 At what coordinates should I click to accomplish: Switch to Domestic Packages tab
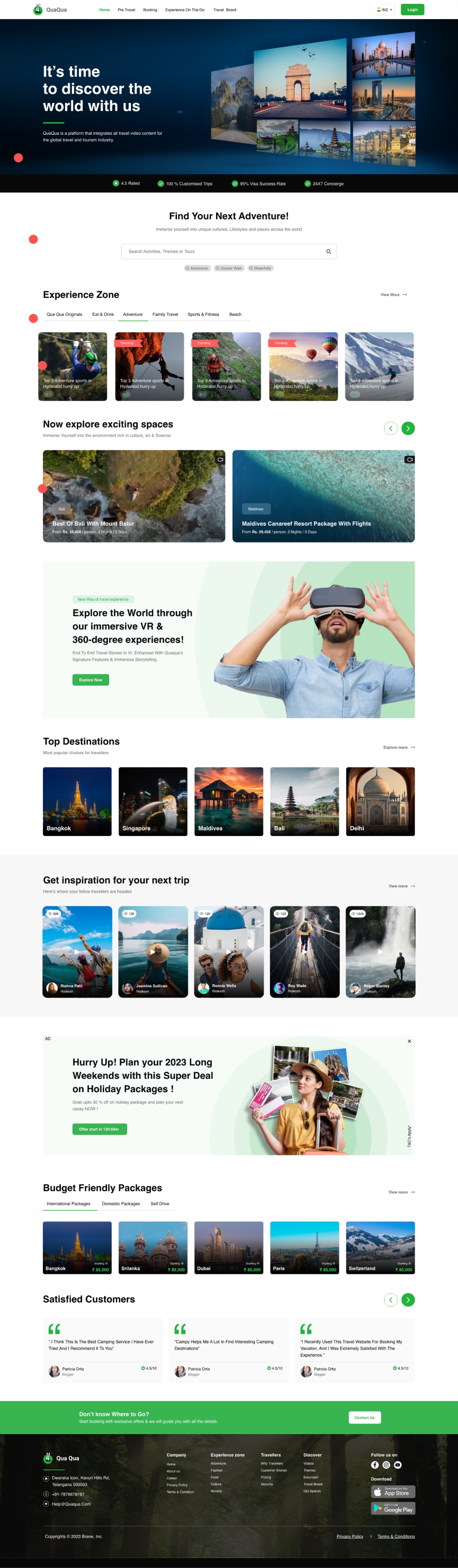[121, 1204]
